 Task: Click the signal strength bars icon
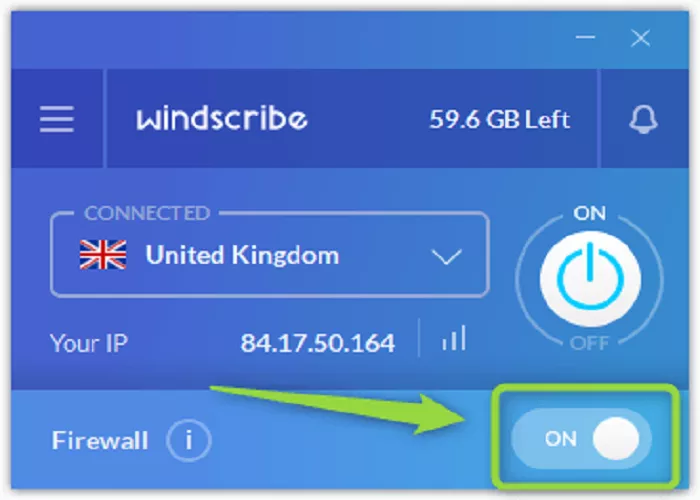[454, 338]
